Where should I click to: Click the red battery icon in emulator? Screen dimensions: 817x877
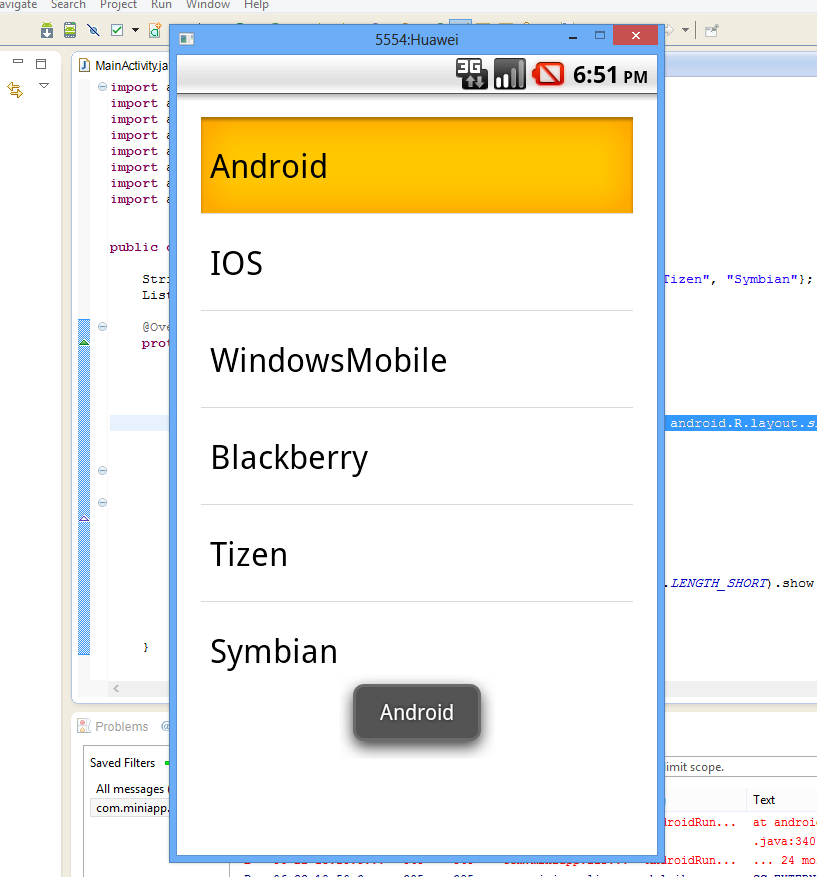click(548, 74)
